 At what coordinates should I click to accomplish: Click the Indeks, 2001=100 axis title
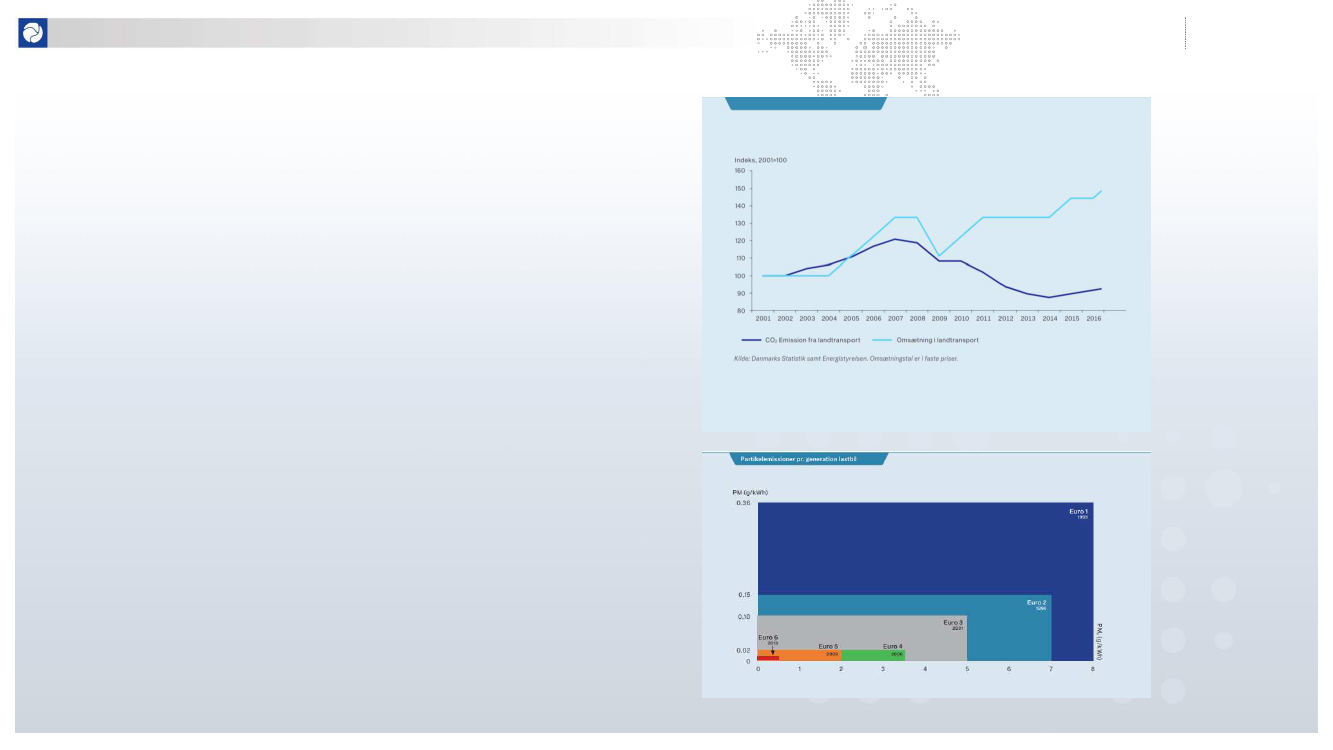pos(761,160)
